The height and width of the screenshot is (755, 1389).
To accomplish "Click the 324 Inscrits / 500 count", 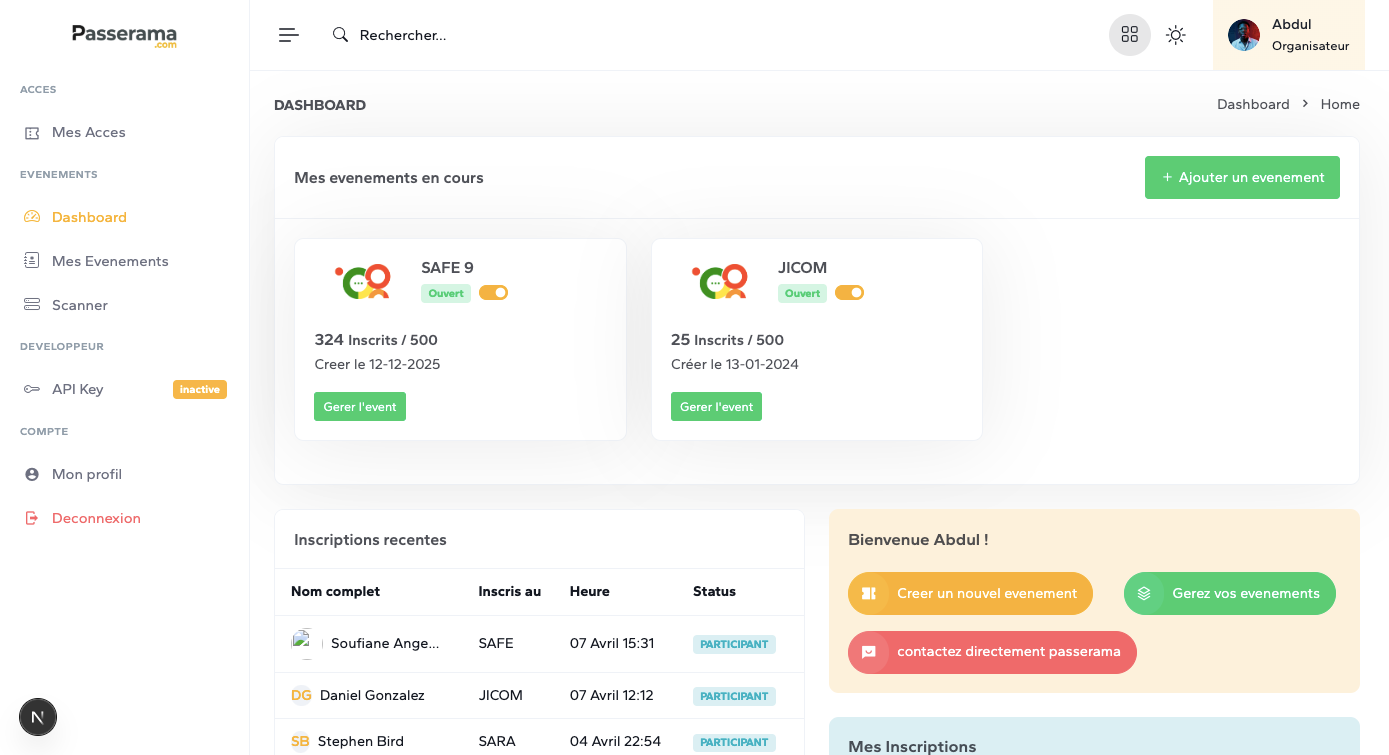I will point(376,339).
